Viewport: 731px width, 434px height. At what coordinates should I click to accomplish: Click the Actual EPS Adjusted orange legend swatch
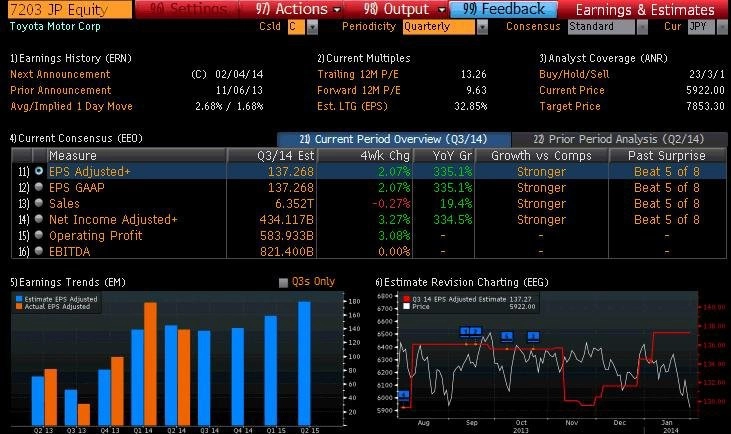pos(19,307)
